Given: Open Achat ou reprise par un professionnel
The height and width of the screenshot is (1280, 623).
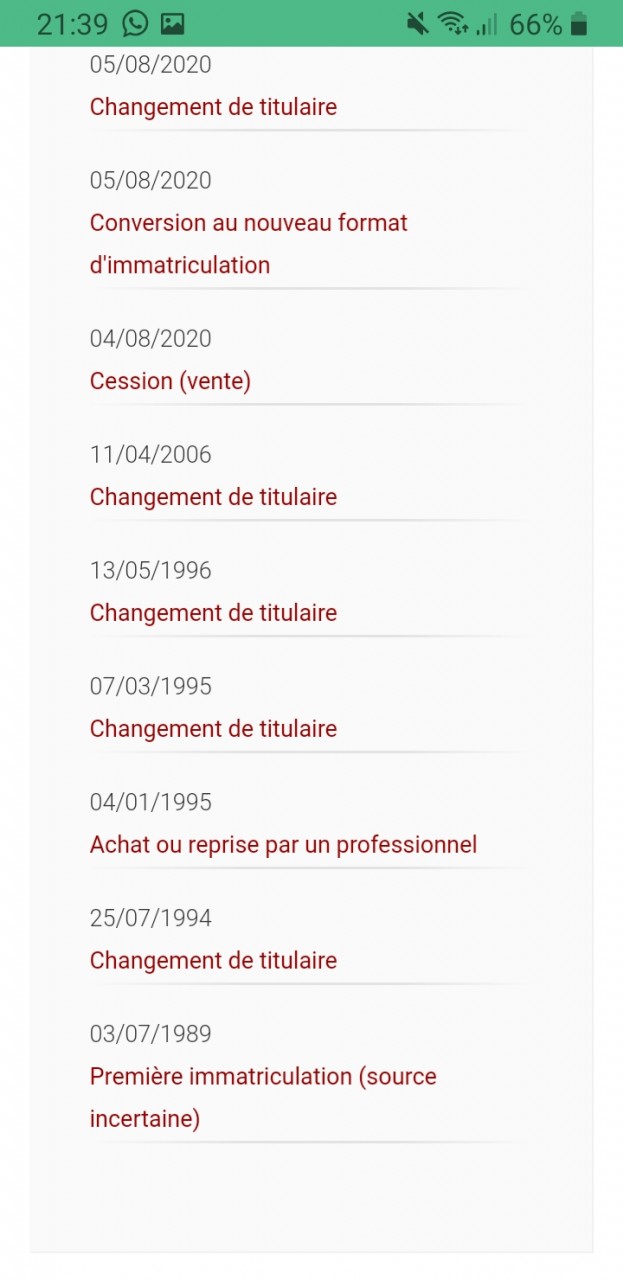Looking at the screenshot, I should (x=283, y=845).
